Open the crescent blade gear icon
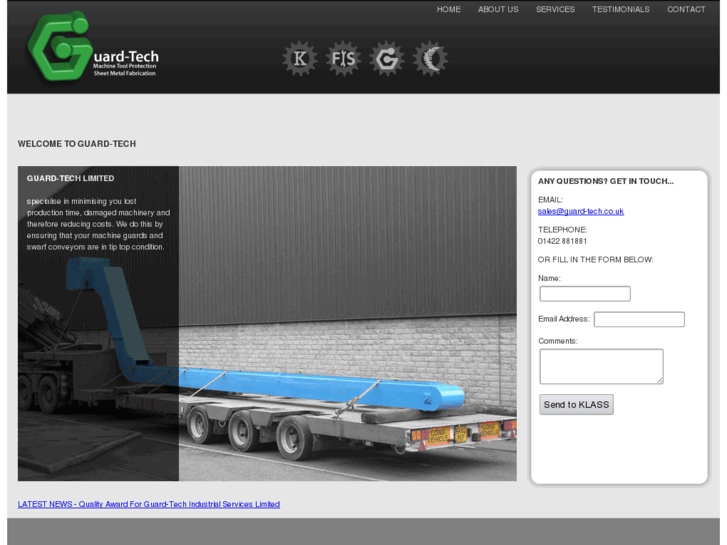Screen dimensions: 727x545 pos(430,58)
